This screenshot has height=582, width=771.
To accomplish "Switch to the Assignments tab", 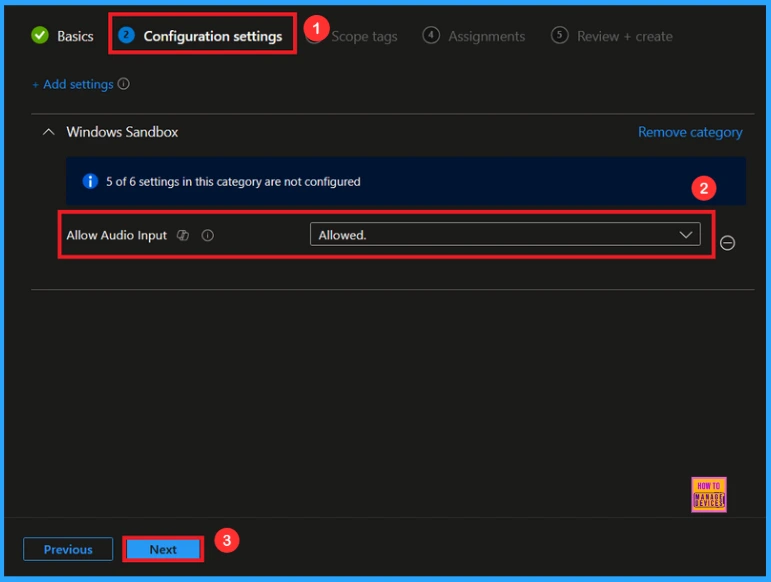I will pyautogui.click(x=486, y=36).
